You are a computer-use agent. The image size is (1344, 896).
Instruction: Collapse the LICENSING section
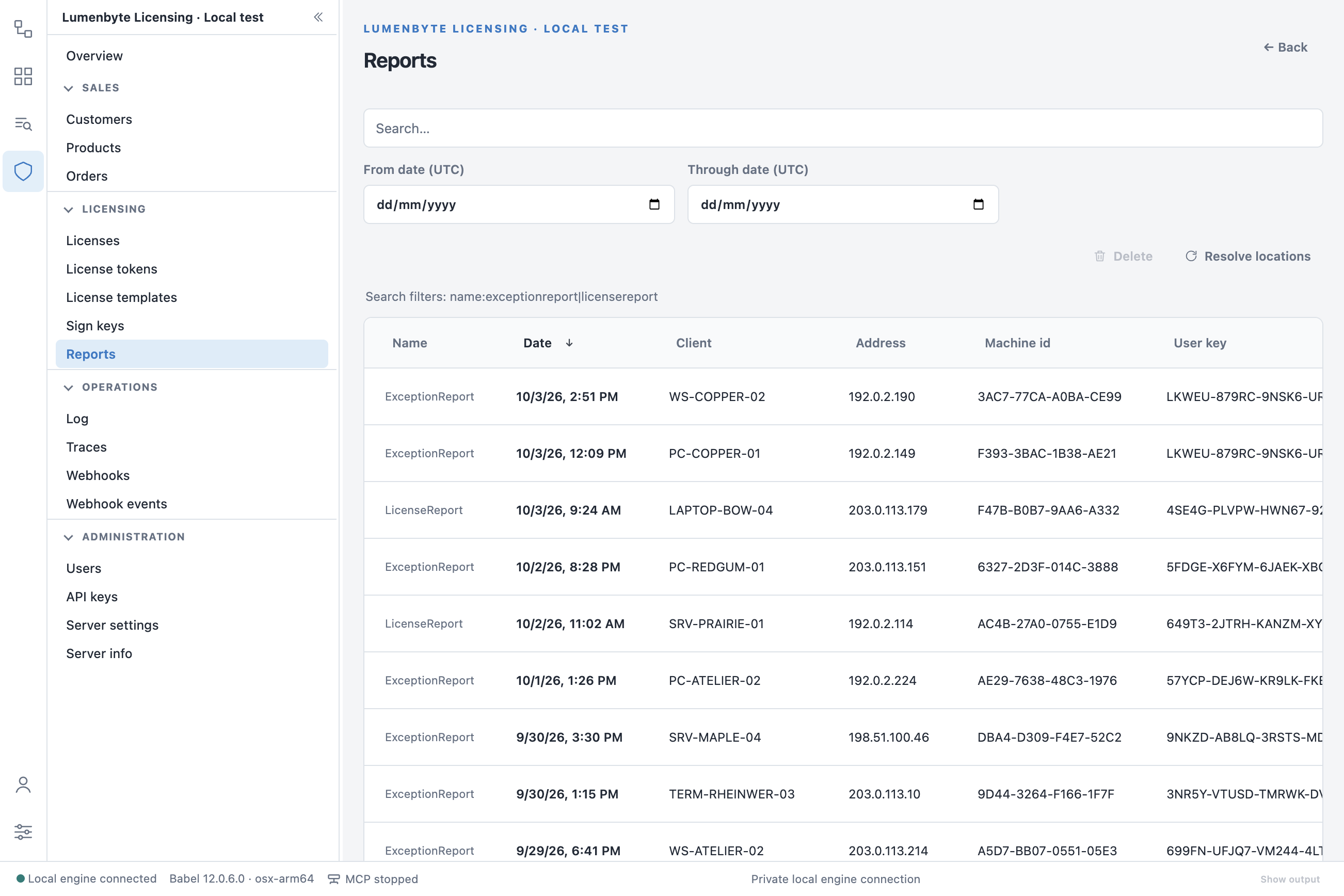[69, 209]
